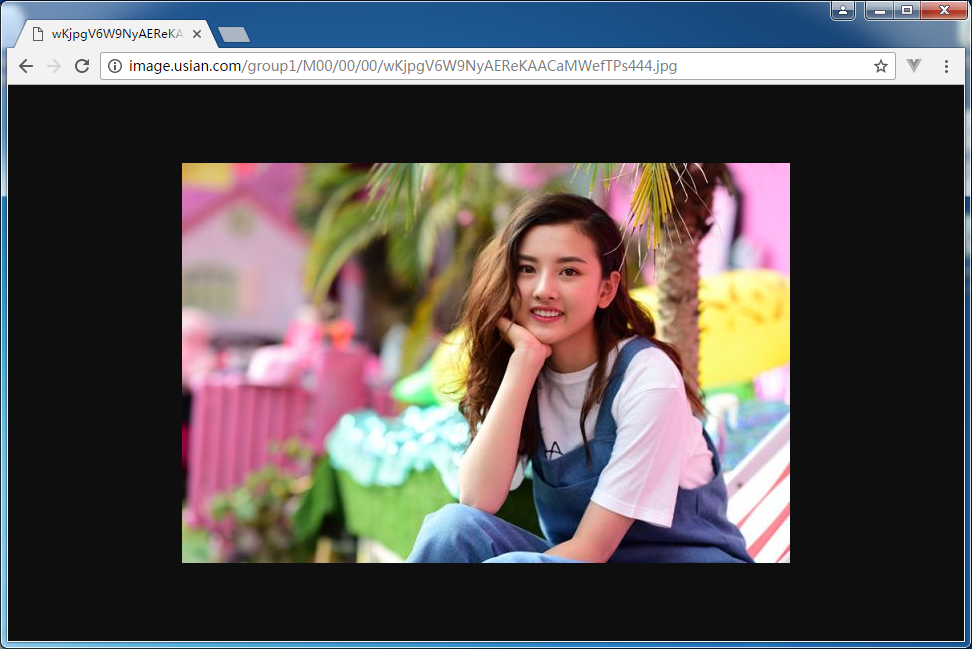Open the Chrome three-dot menu
The height and width of the screenshot is (649, 972).
[x=946, y=66]
